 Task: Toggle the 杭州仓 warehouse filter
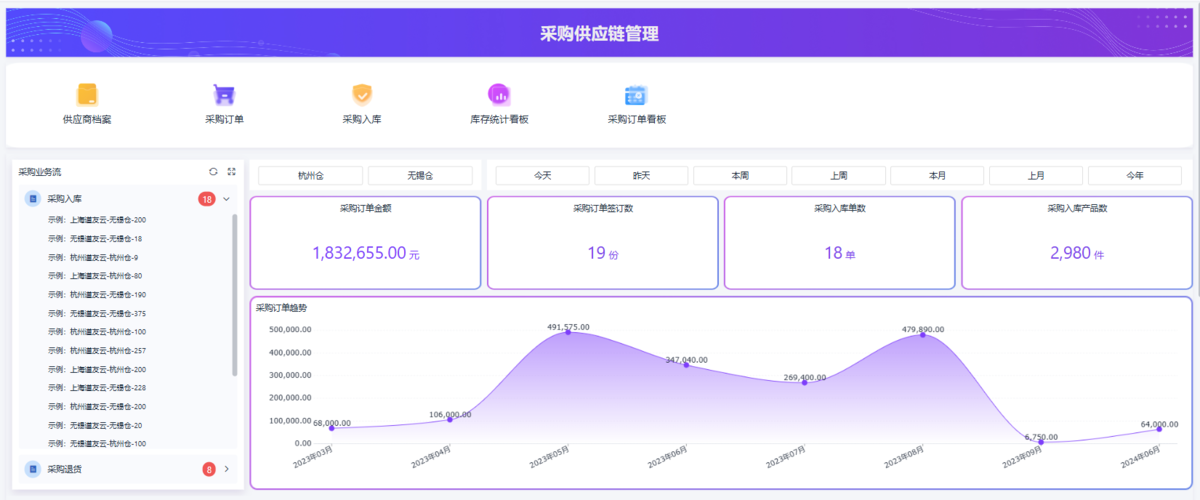(310, 176)
